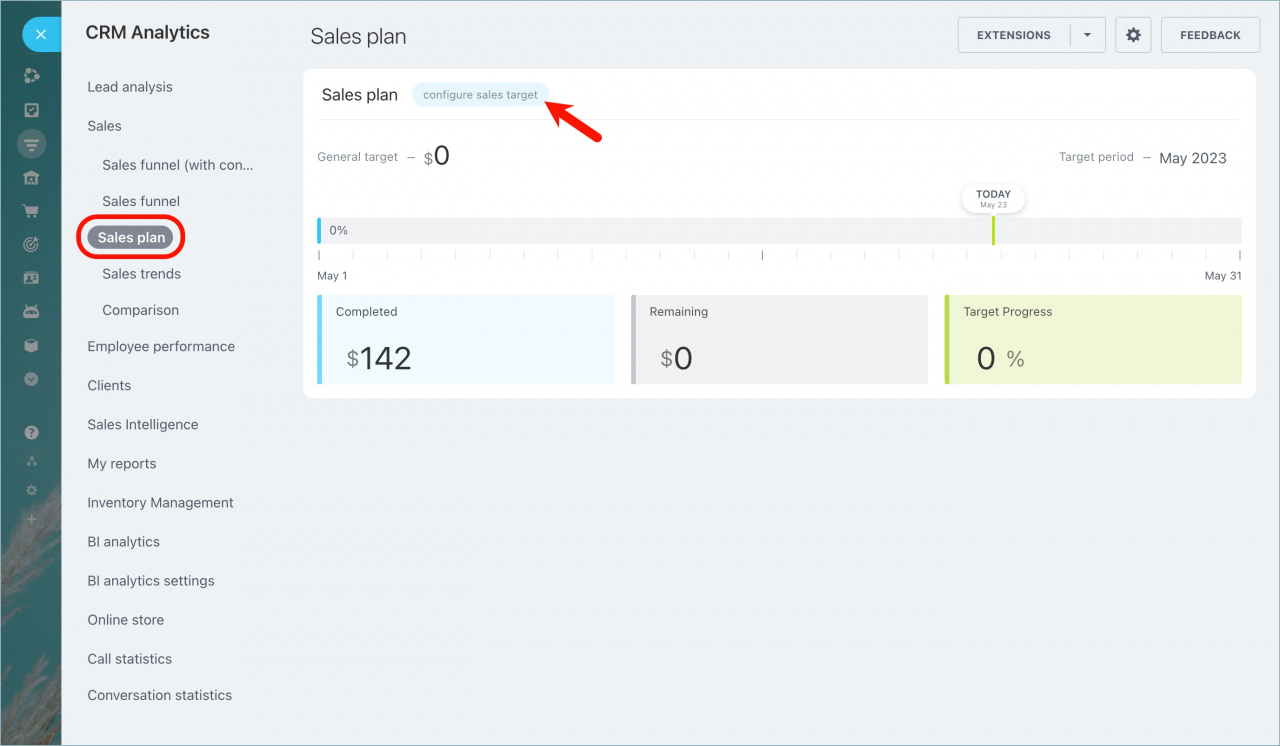
Task: Open BI analytics settings item
Action: tap(151, 580)
